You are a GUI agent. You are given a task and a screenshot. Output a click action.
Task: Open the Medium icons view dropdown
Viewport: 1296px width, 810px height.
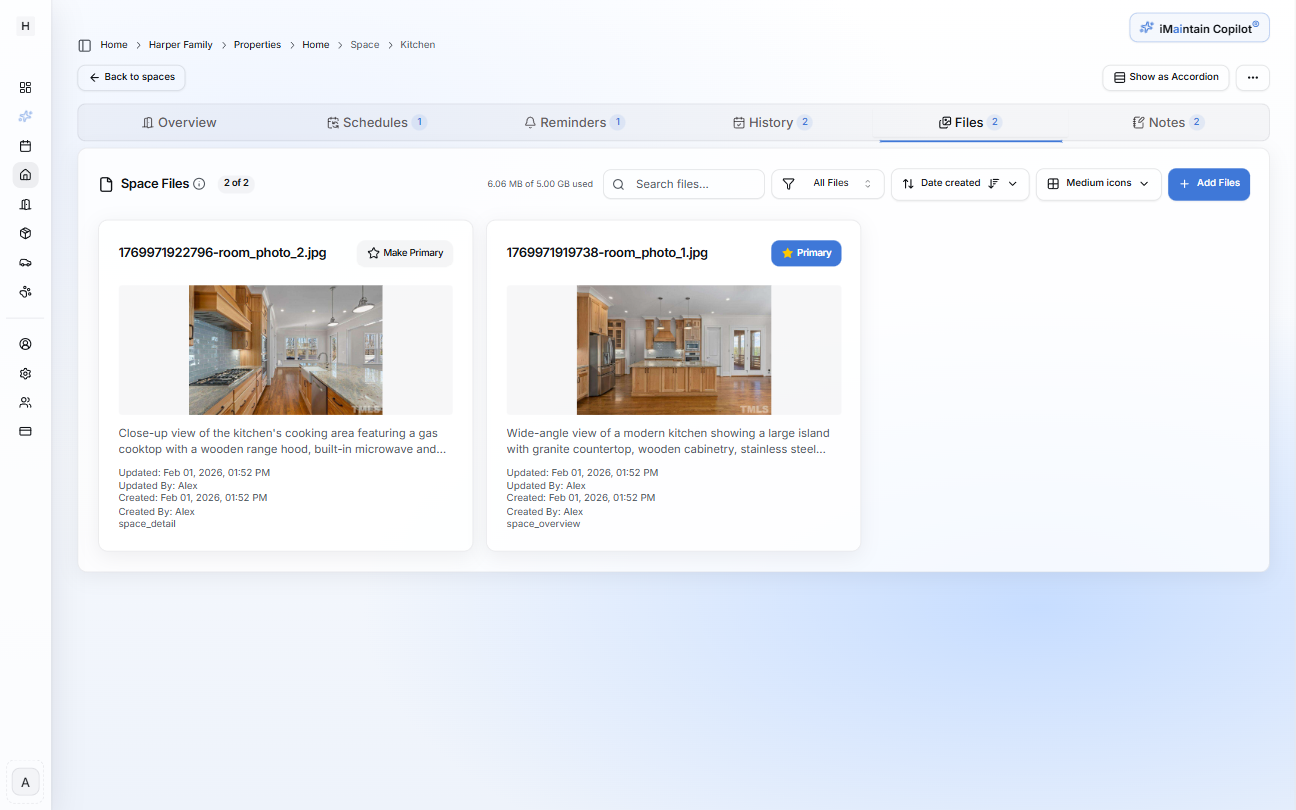(x=1098, y=184)
